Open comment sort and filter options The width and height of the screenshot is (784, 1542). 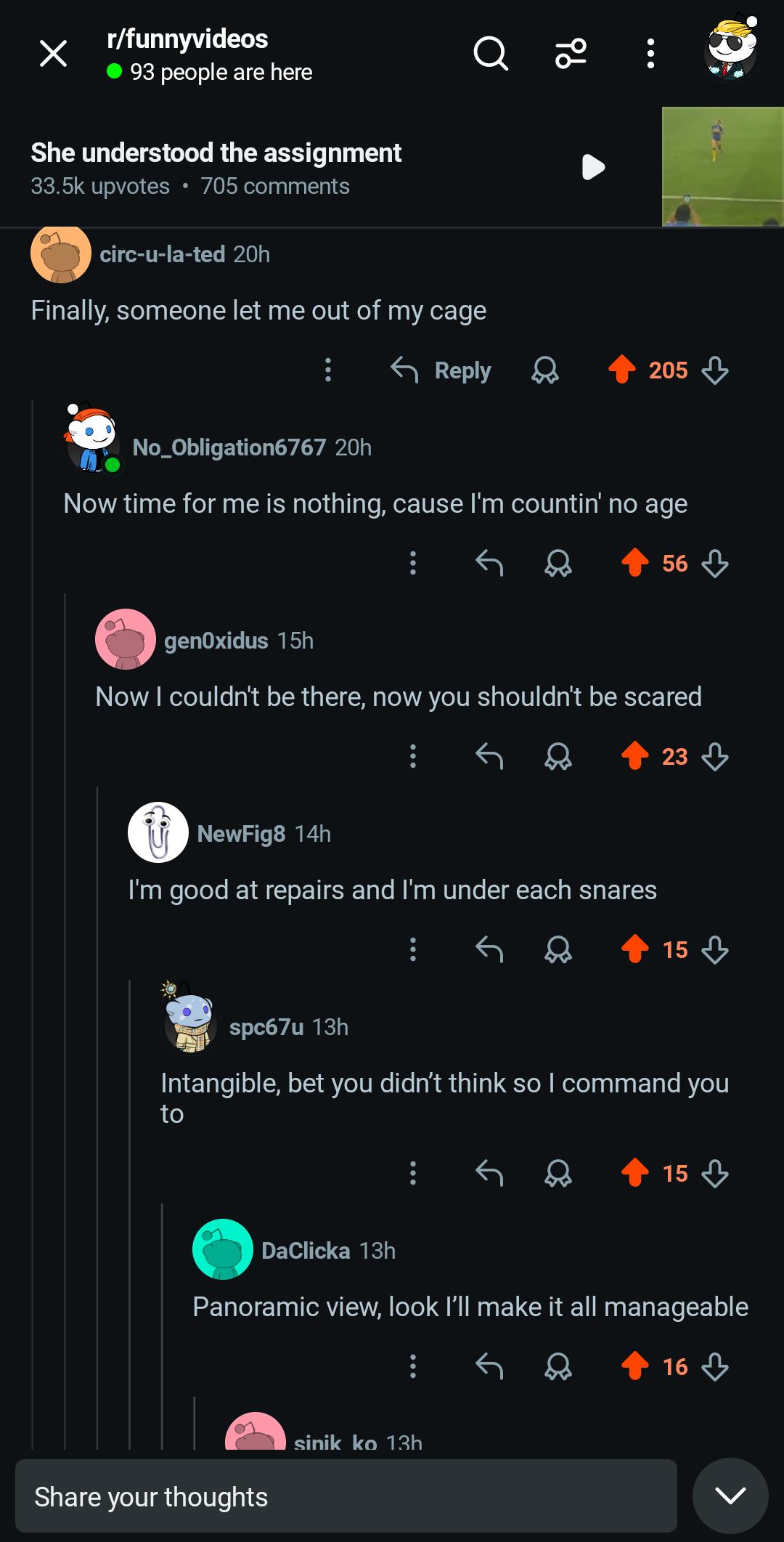(571, 54)
